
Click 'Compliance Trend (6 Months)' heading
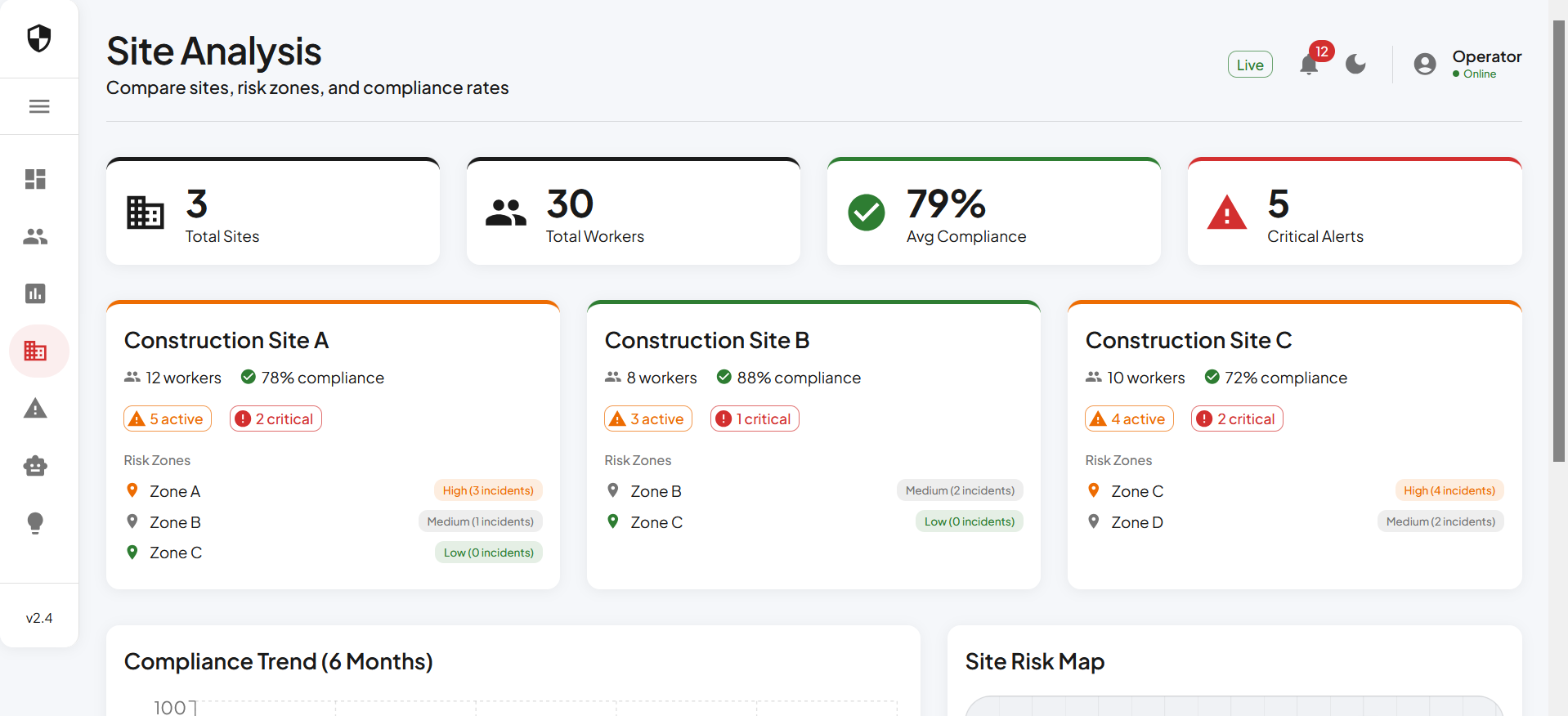[279, 661]
